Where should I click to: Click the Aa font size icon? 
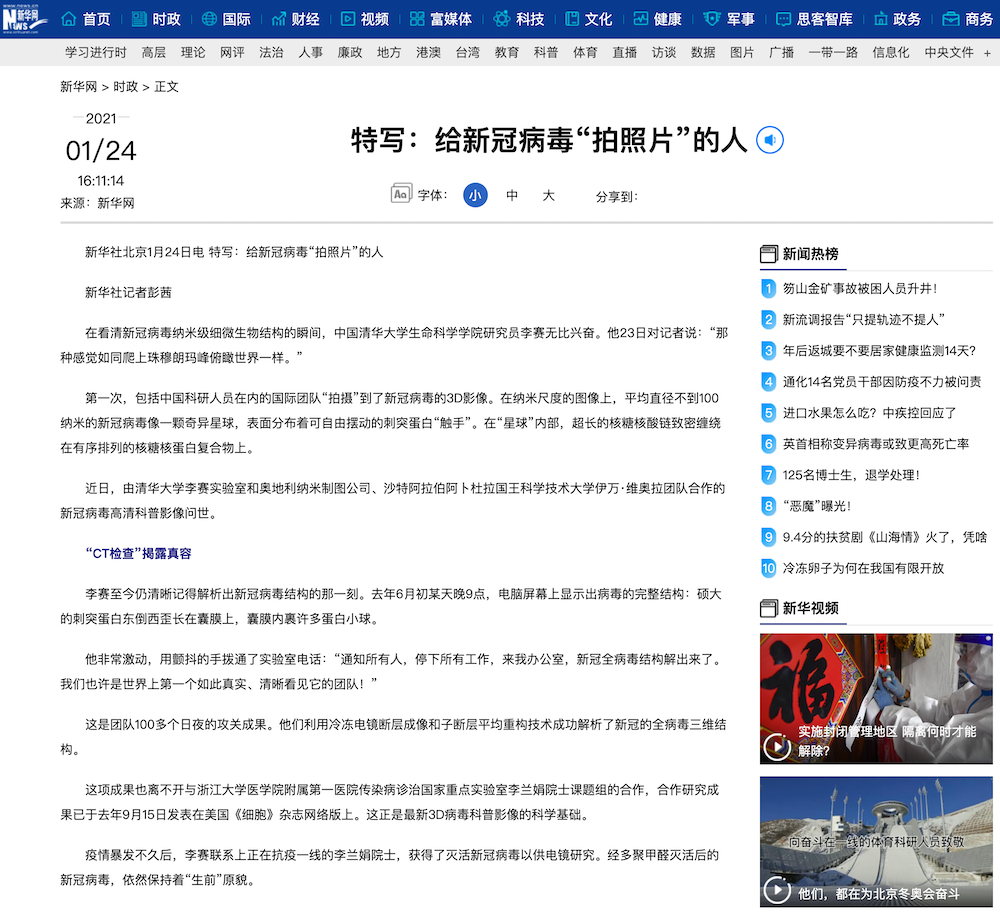(401, 193)
